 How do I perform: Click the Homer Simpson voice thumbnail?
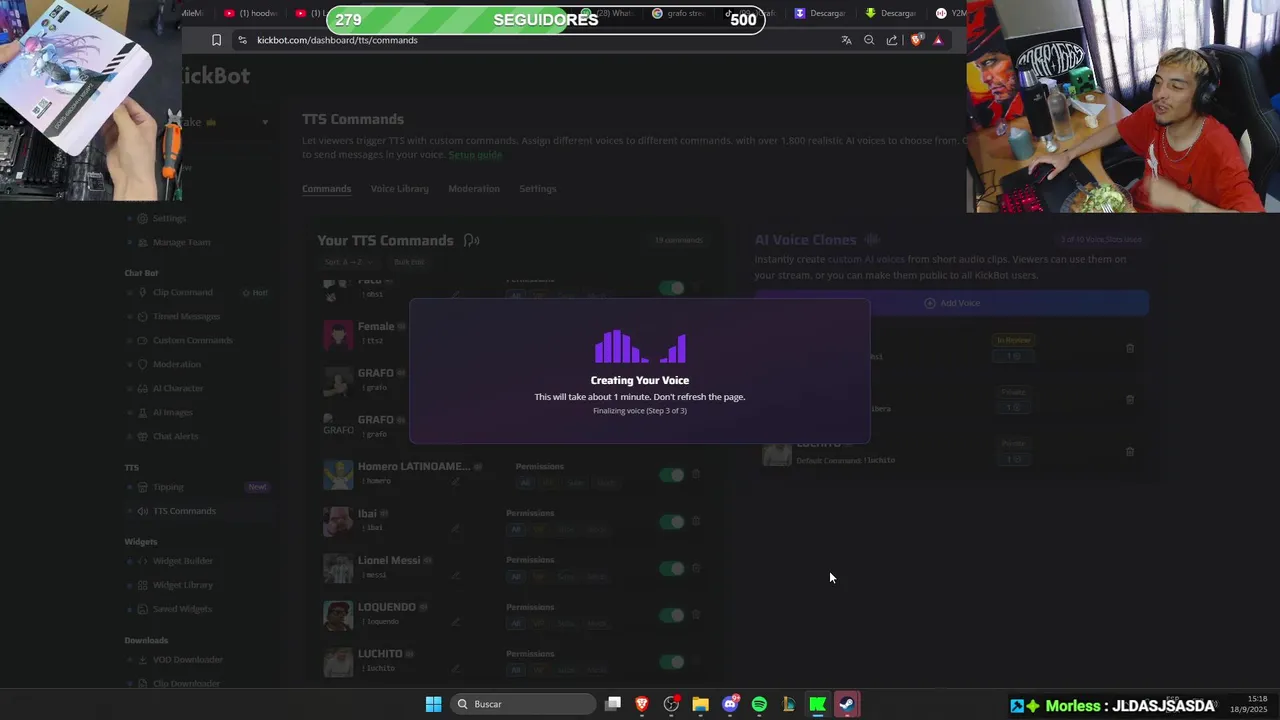point(338,475)
